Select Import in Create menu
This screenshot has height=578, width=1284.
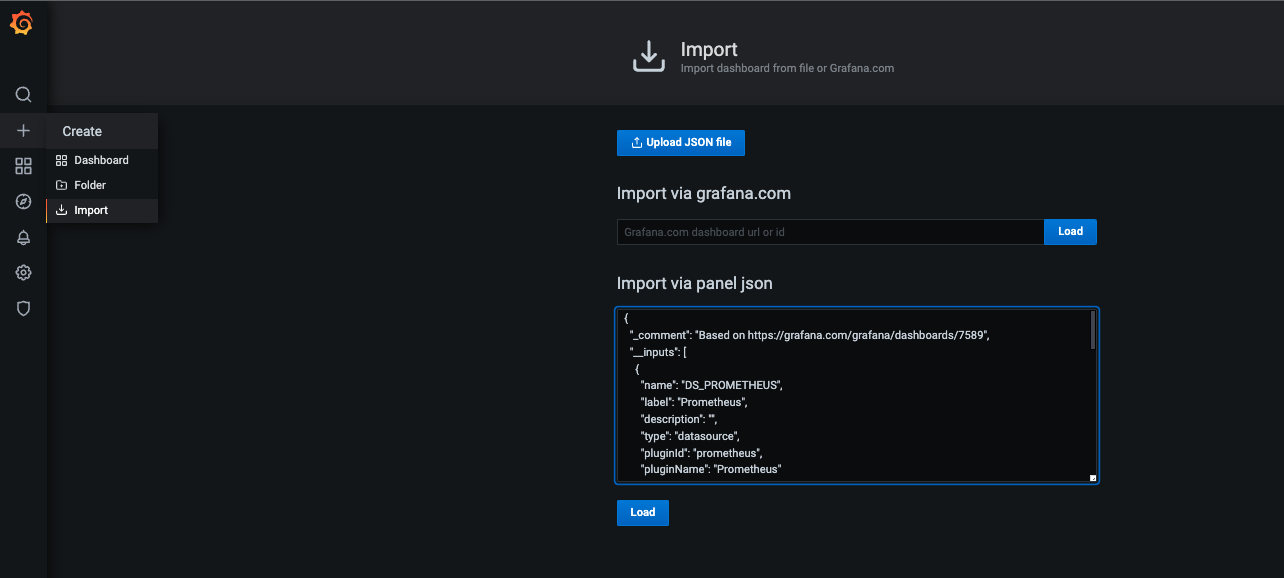click(102, 210)
